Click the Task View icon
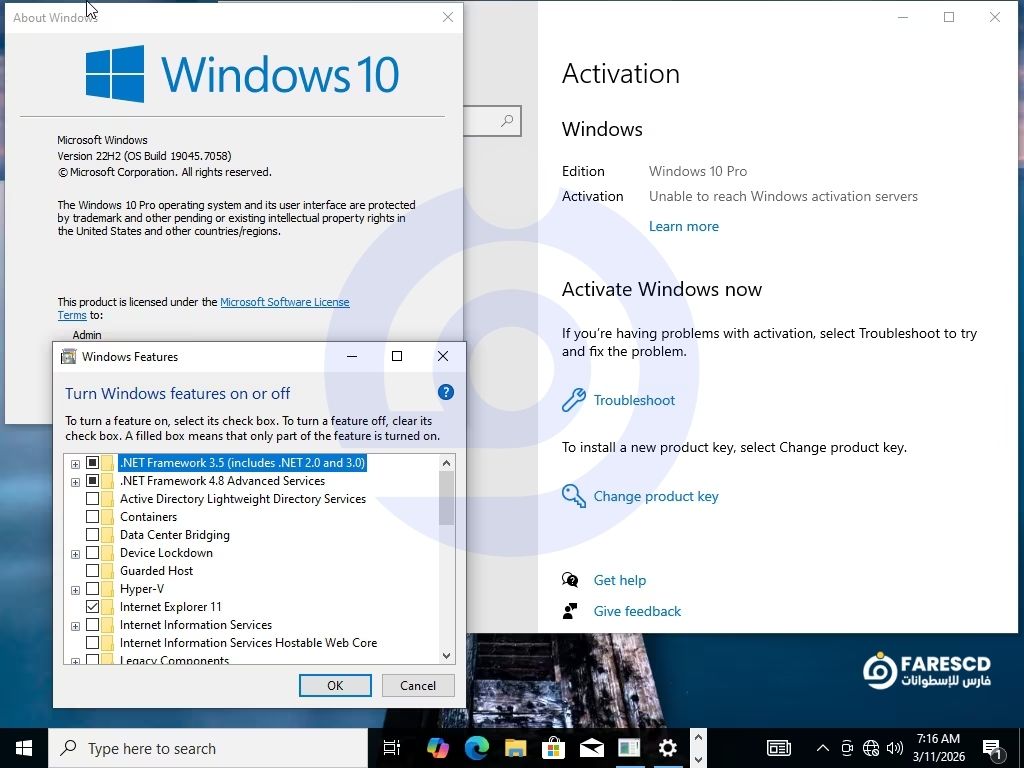The height and width of the screenshot is (768, 1024). (392, 748)
